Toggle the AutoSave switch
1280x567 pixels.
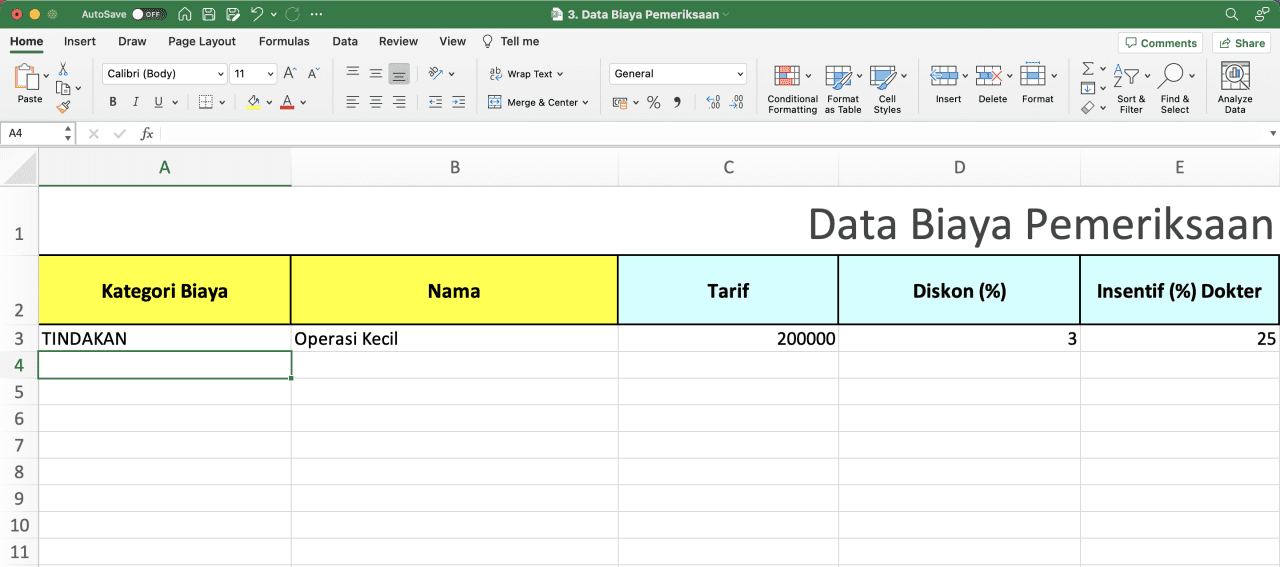(149, 15)
